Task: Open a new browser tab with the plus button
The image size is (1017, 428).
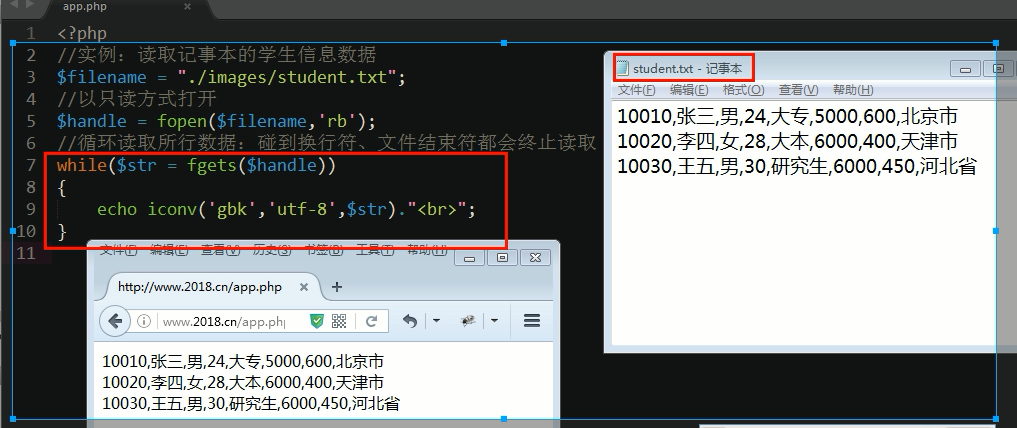Action: coord(337,287)
